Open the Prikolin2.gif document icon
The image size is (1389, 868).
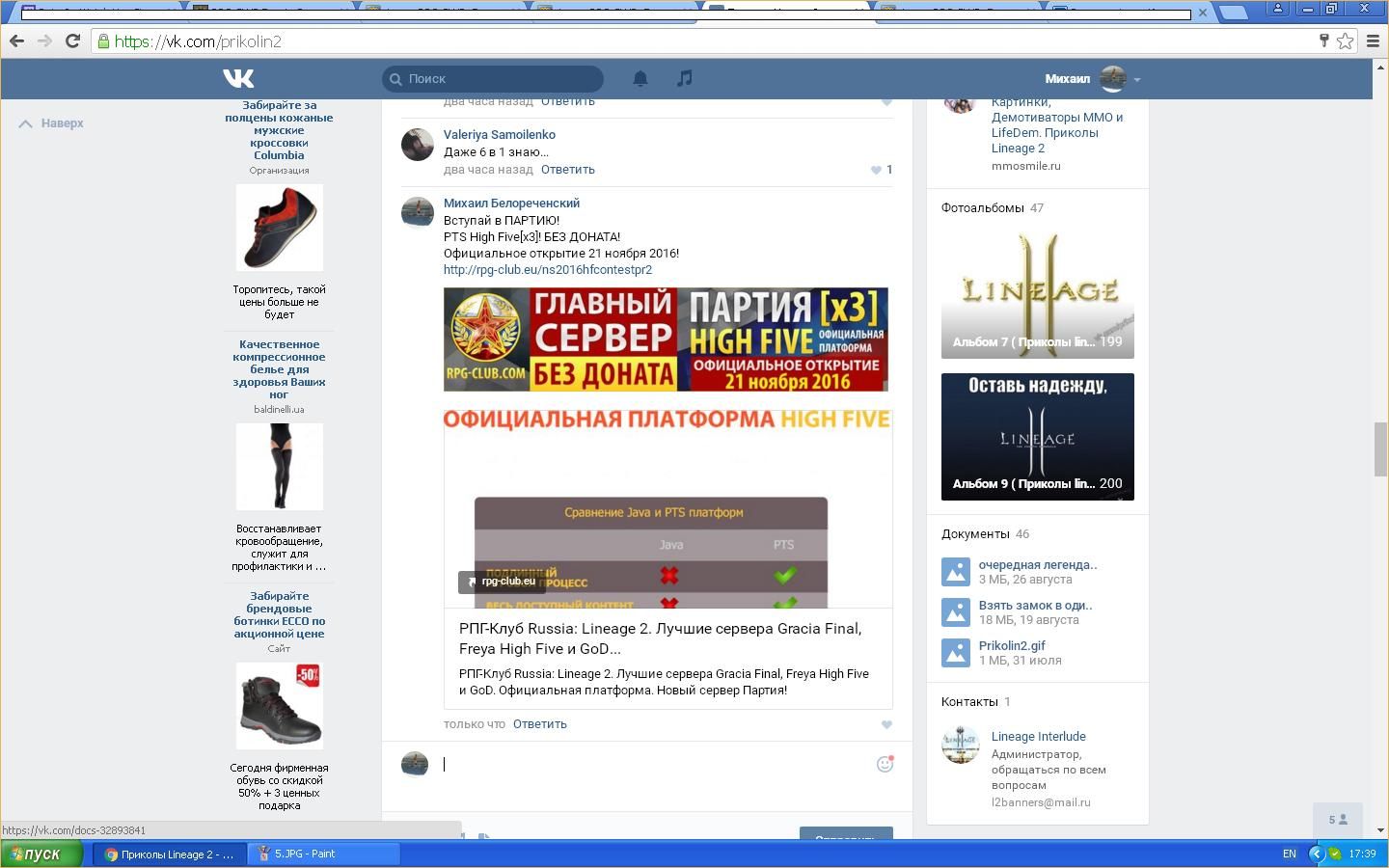pyautogui.click(x=956, y=653)
